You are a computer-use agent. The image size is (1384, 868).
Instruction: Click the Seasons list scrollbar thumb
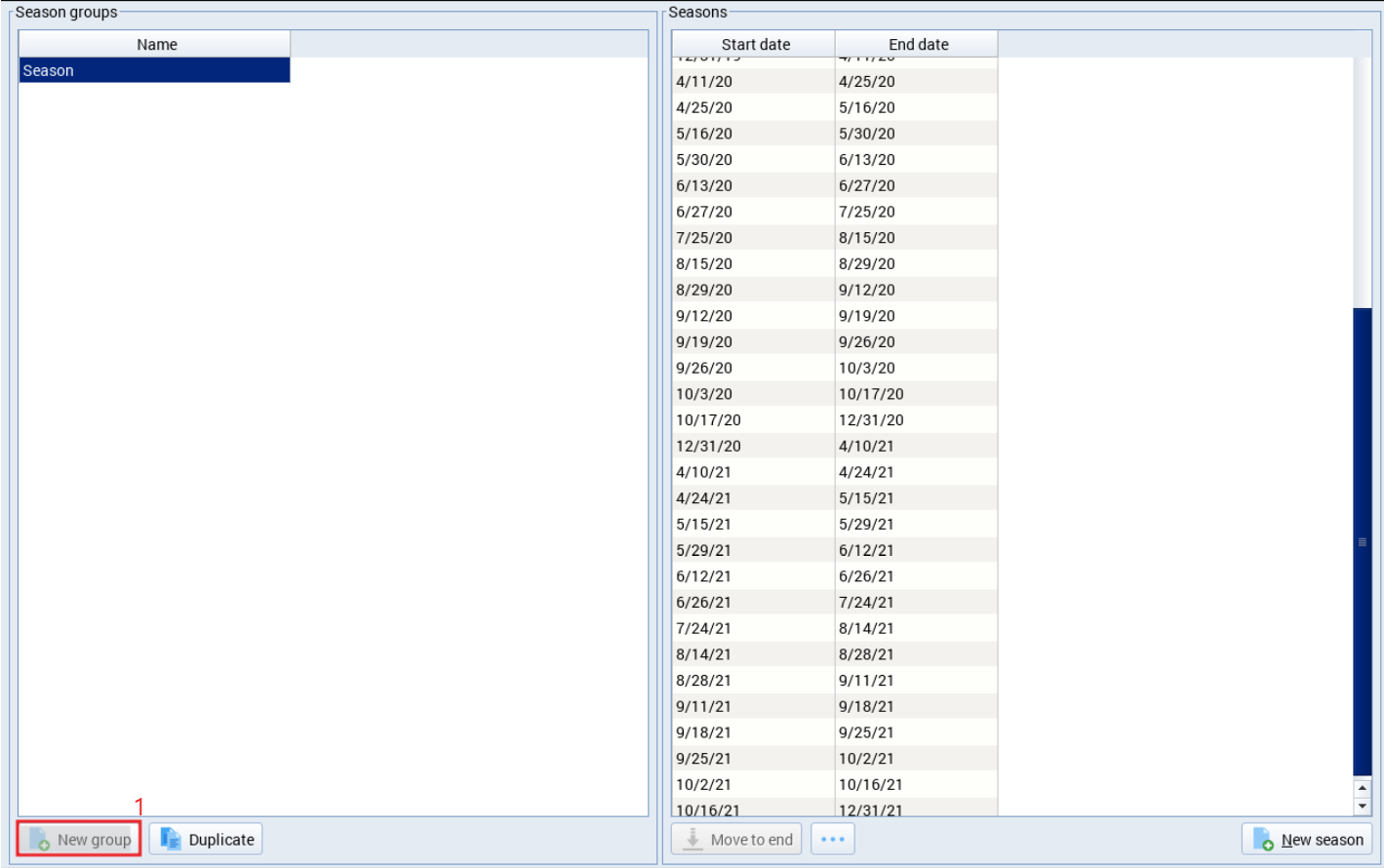1363,541
